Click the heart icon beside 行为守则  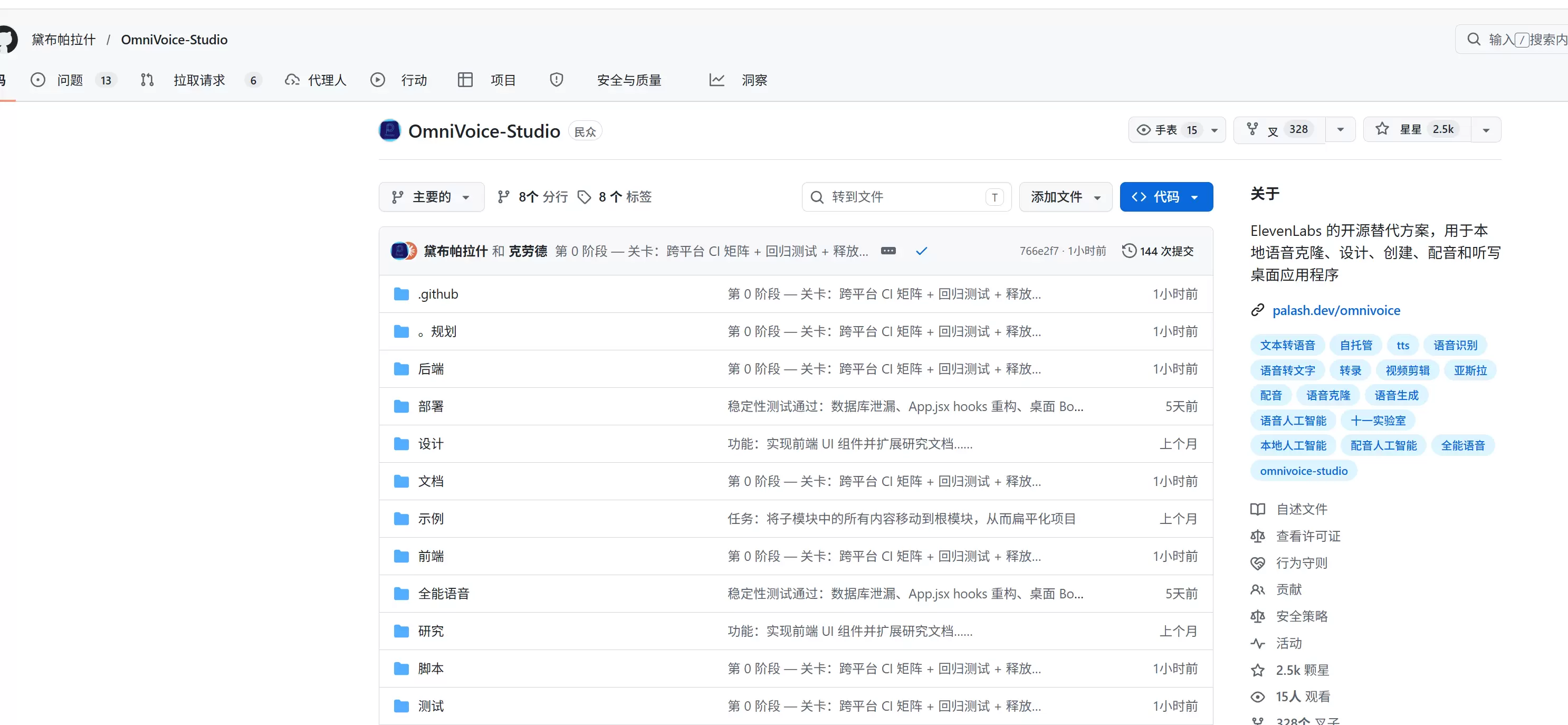pyautogui.click(x=1258, y=563)
